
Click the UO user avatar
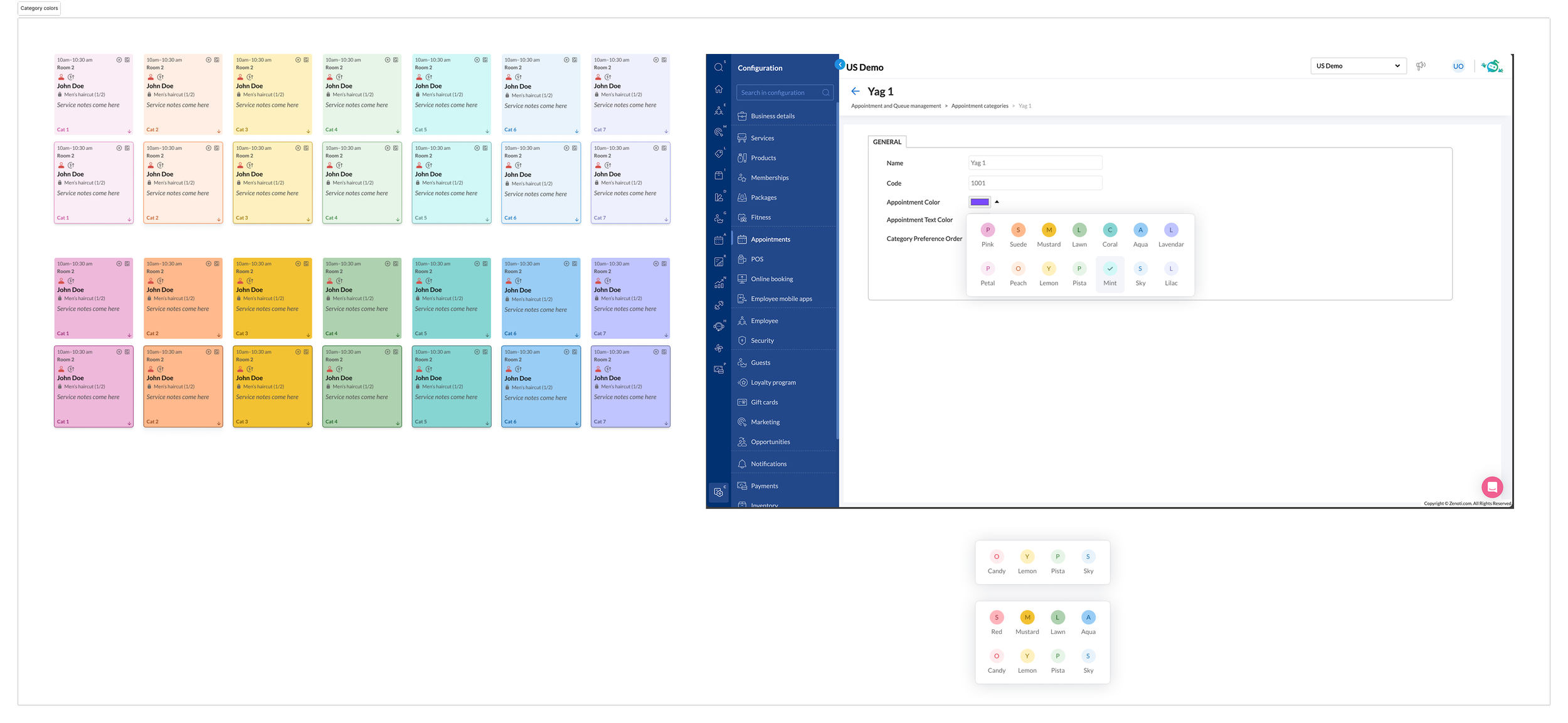[1458, 66]
